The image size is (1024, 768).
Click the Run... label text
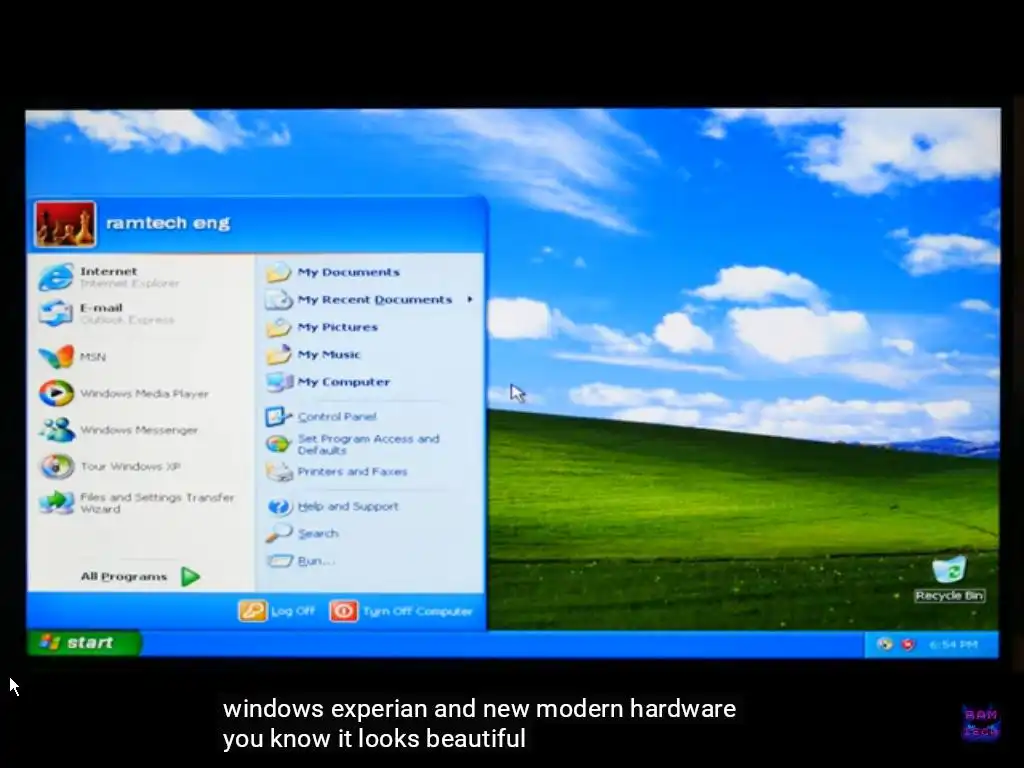tap(316, 561)
